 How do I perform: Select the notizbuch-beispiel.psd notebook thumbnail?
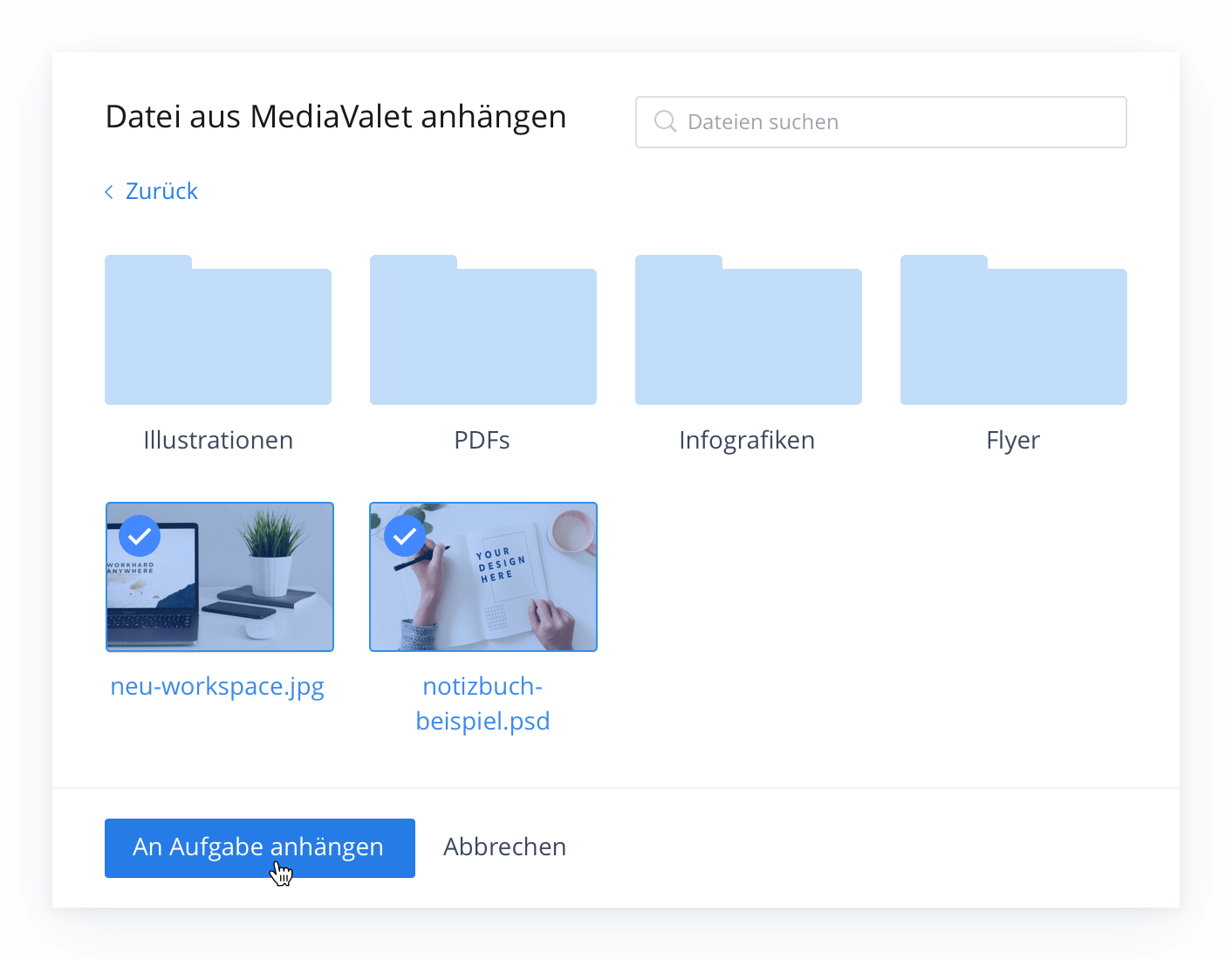[x=483, y=577]
